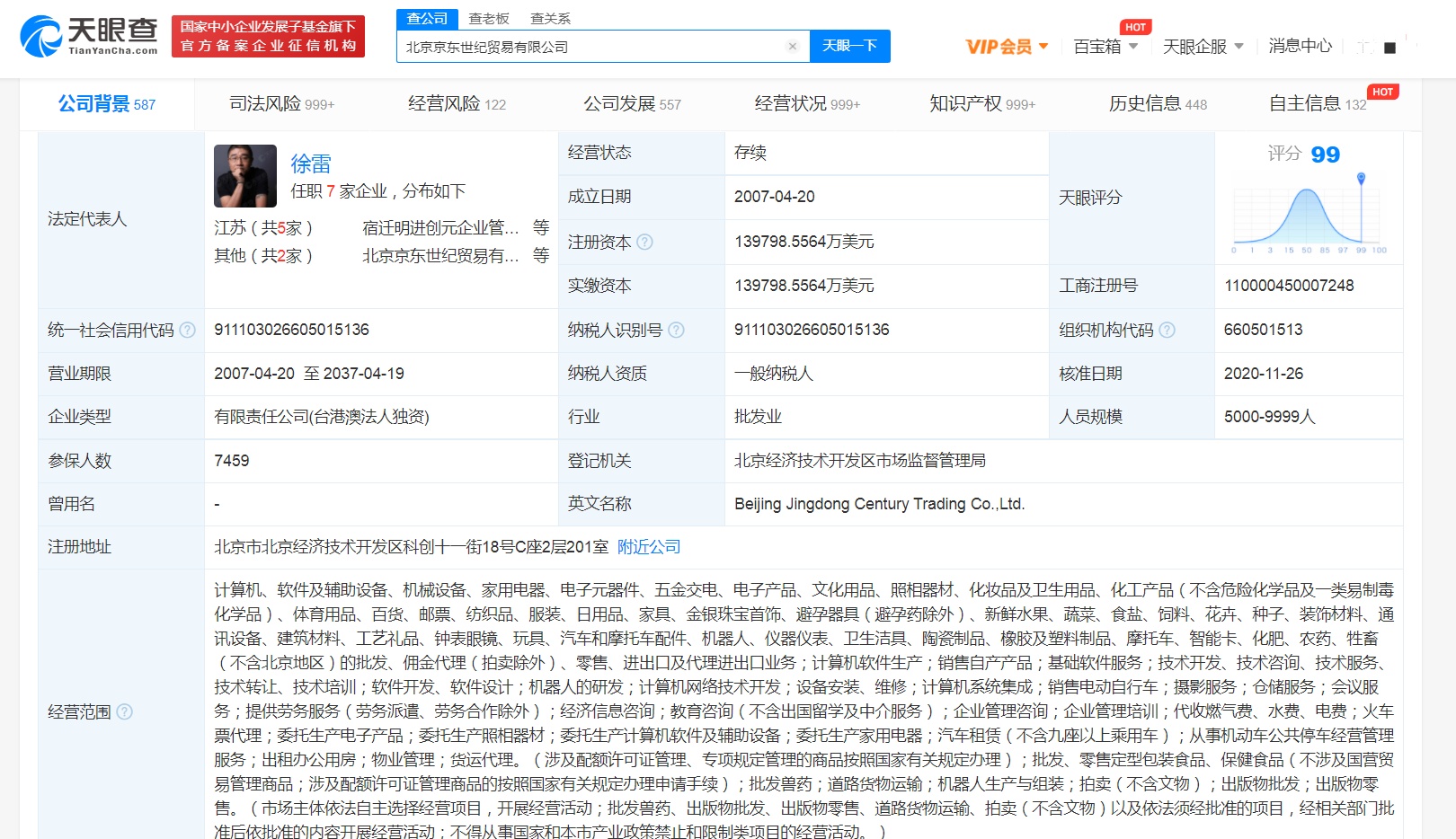
Task: Select 参保人数 value 7459
Action: (x=231, y=461)
